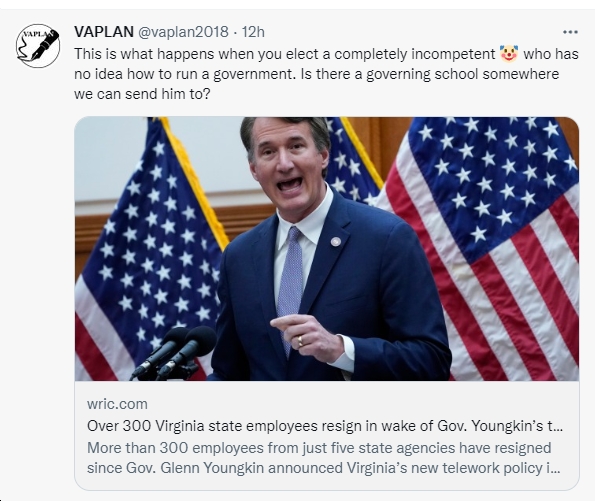Image resolution: width=595 pixels, height=501 pixels.
Task: Open the article preview photo of the speaker
Action: point(327,249)
